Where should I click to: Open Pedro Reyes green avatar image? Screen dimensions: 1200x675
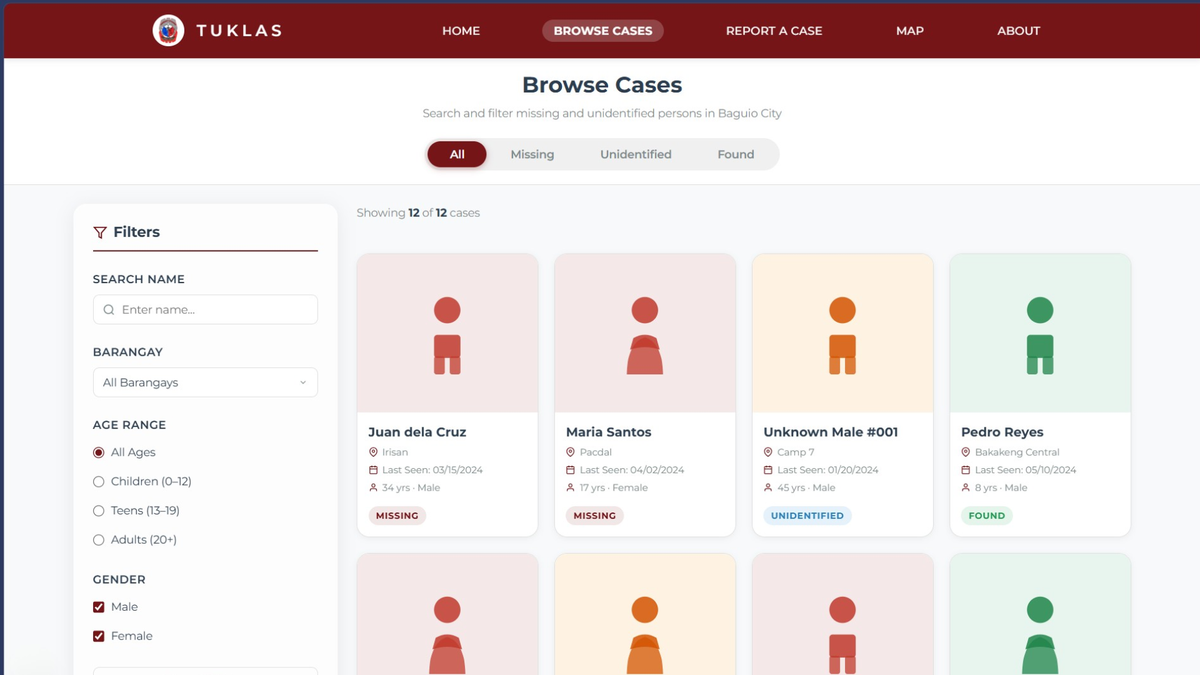[1040, 335]
